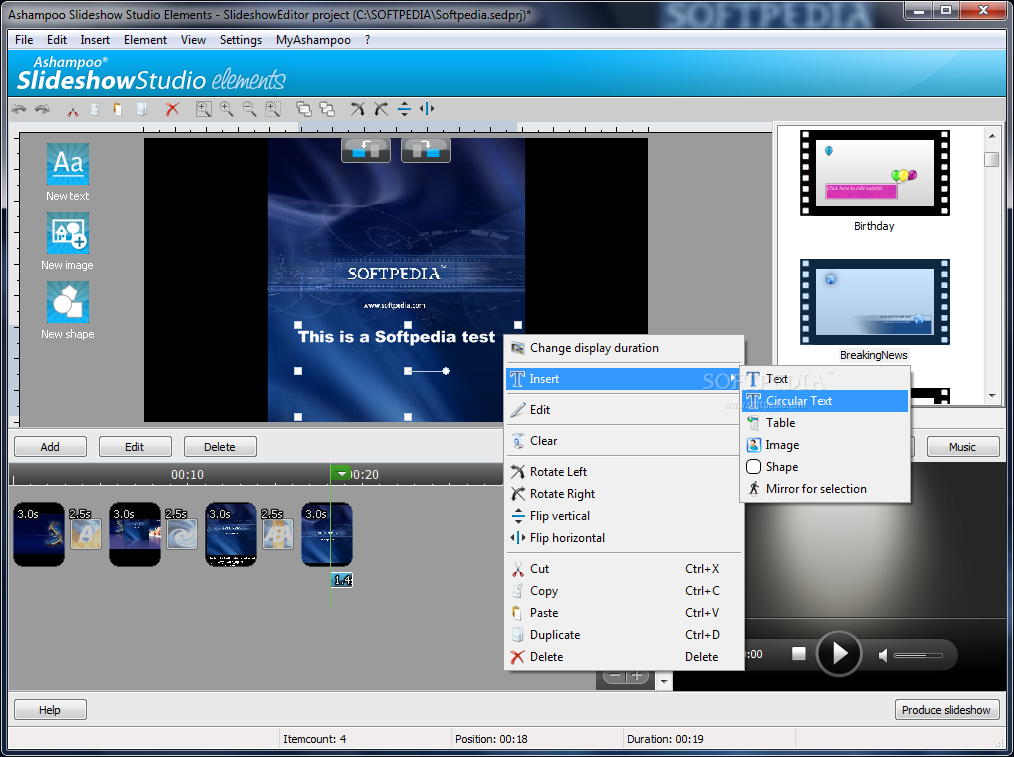The height and width of the screenshot is (757, 1014).
Task: Open the View menu
Action: (x=193, y=40)
